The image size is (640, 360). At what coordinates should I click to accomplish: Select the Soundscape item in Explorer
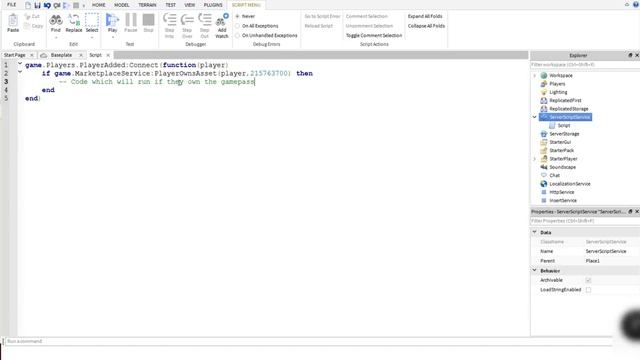tap(562, 167)
